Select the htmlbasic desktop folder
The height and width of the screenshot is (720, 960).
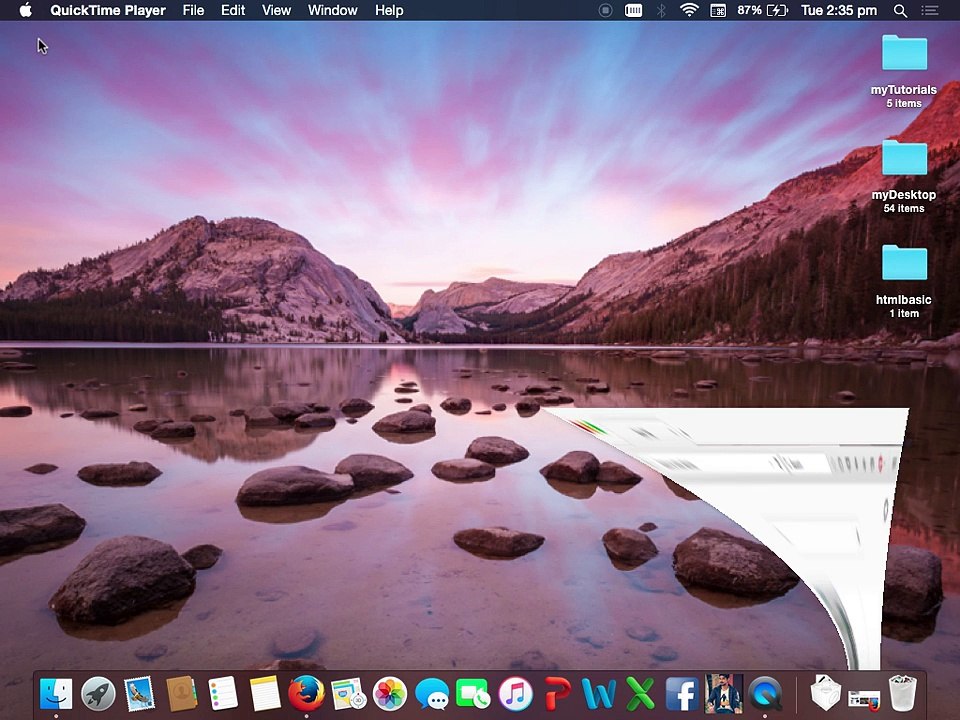click(x=904, y=265)
